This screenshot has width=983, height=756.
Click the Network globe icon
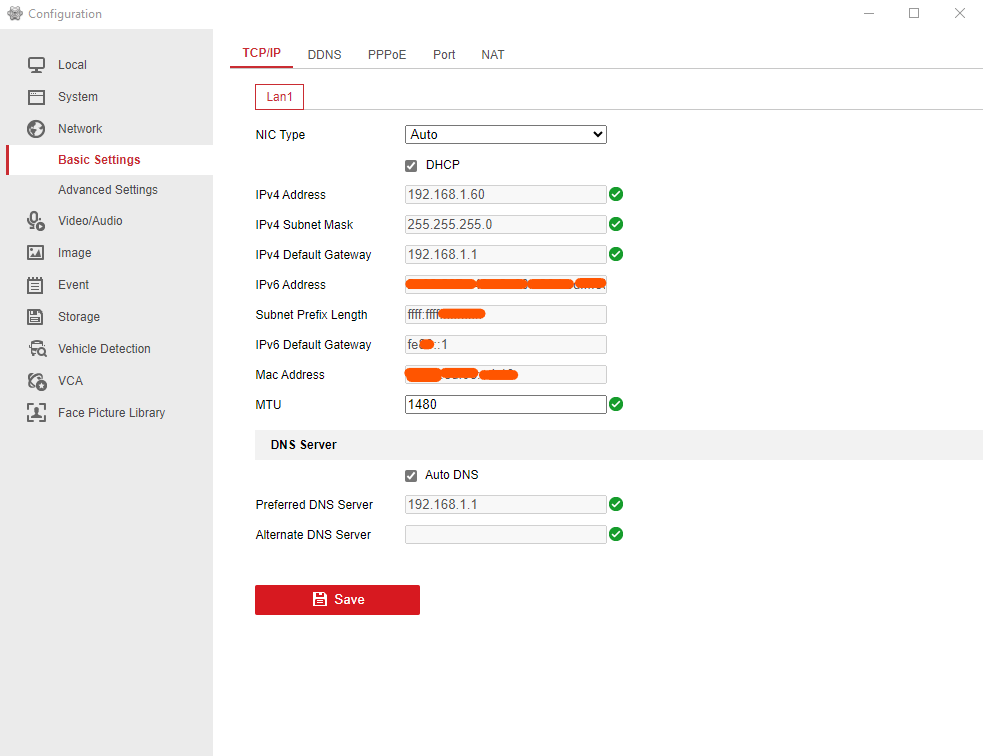tap(37, 129)
